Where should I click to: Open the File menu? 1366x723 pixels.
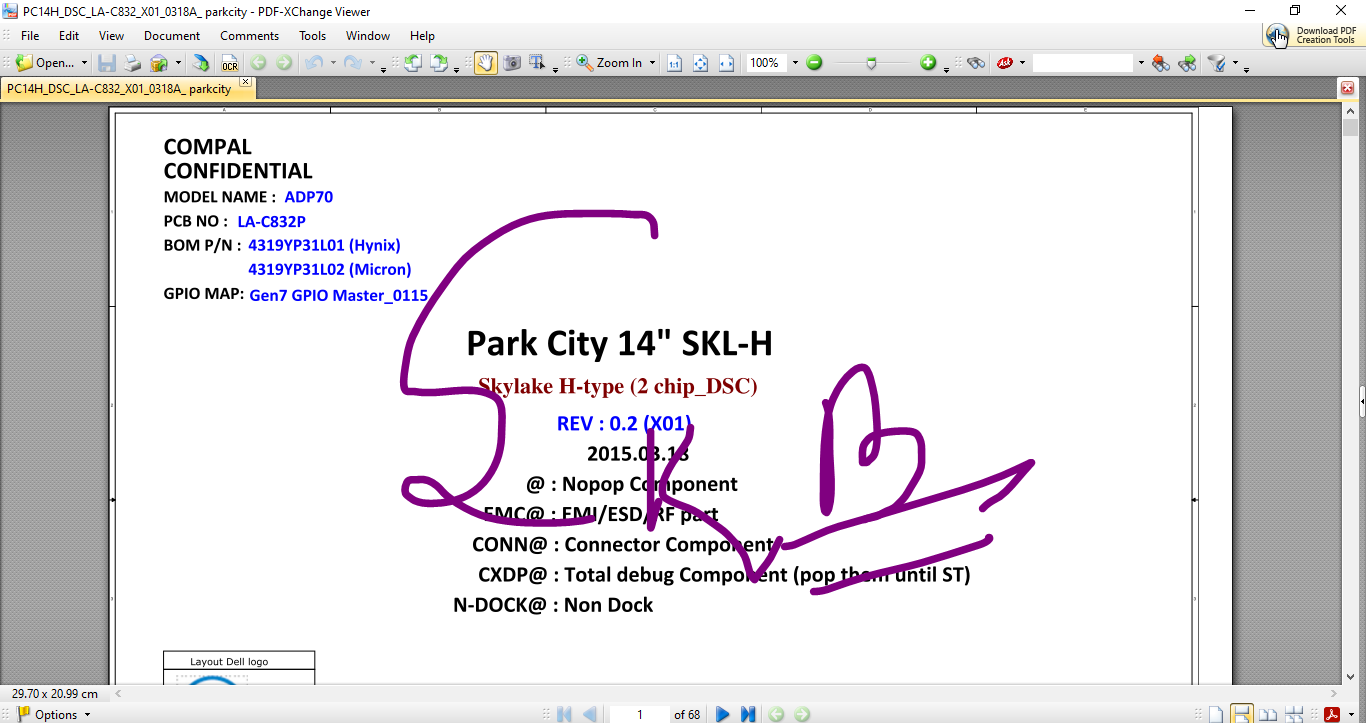pyautogui.click(x=30, y=36)
